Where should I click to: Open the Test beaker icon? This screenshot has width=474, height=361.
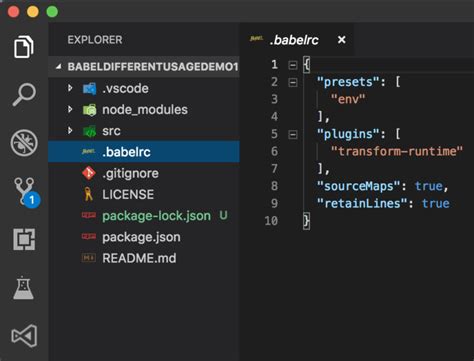tap(23, 288)
